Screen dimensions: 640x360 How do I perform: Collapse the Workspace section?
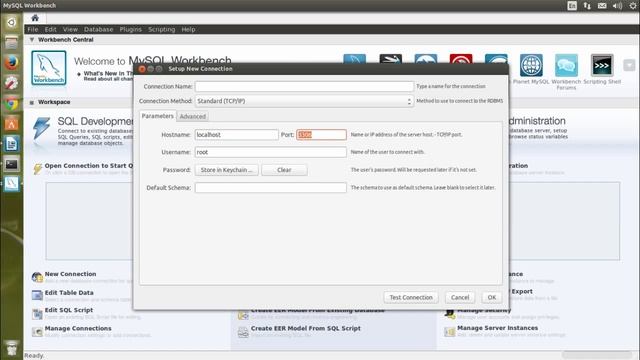click(x=32, y=102)
